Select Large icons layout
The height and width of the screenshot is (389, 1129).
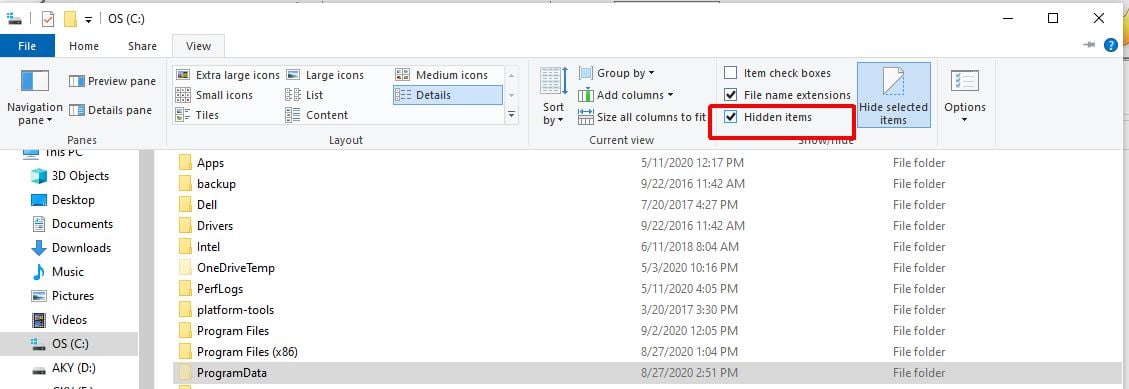click(x=325, y=75)
